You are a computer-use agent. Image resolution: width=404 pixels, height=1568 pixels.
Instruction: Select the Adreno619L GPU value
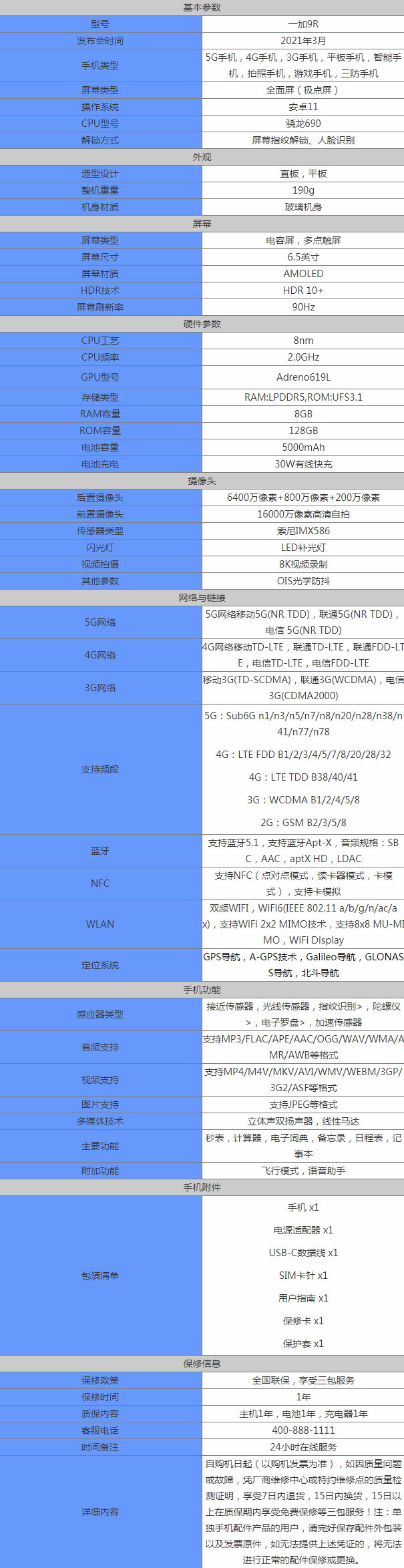pos(303,377)
